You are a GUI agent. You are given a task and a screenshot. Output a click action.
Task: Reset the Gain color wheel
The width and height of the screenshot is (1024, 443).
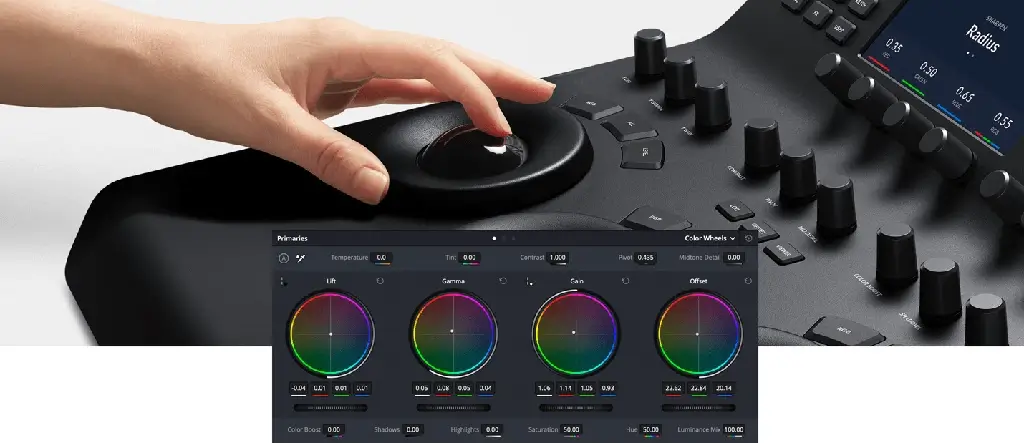625,281
